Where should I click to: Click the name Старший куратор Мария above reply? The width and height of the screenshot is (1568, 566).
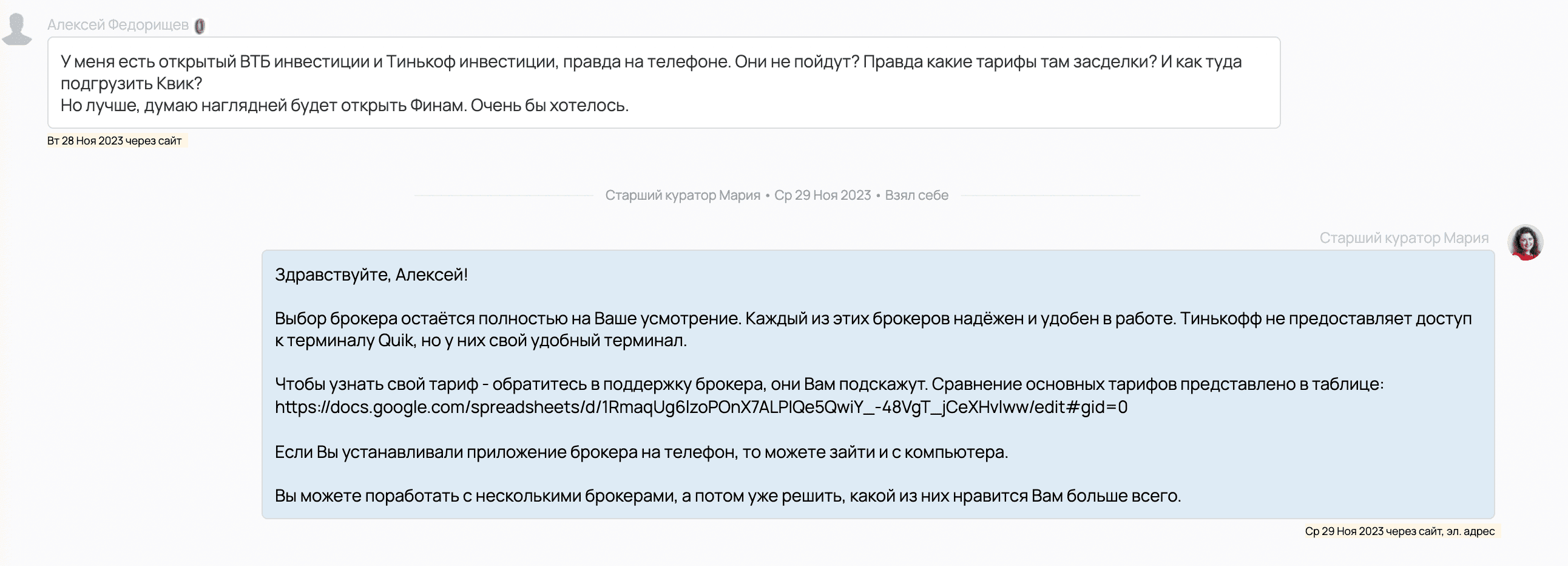1404,237
